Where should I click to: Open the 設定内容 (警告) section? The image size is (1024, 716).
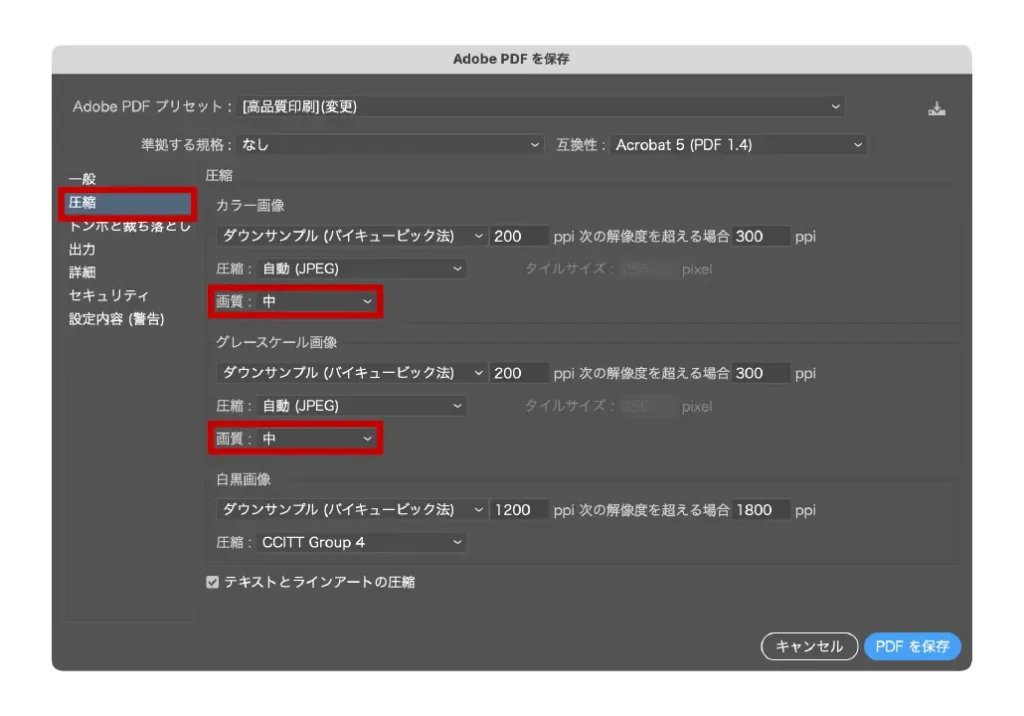(x=116, y=319)
